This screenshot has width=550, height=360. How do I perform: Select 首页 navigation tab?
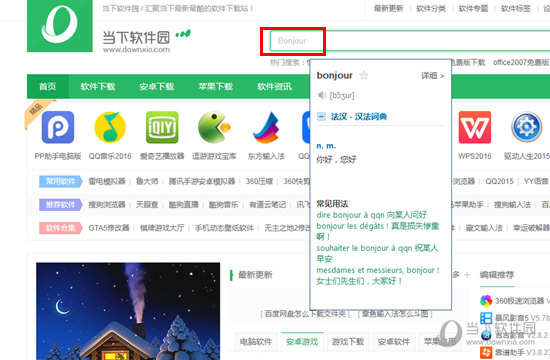pos(48,86)
